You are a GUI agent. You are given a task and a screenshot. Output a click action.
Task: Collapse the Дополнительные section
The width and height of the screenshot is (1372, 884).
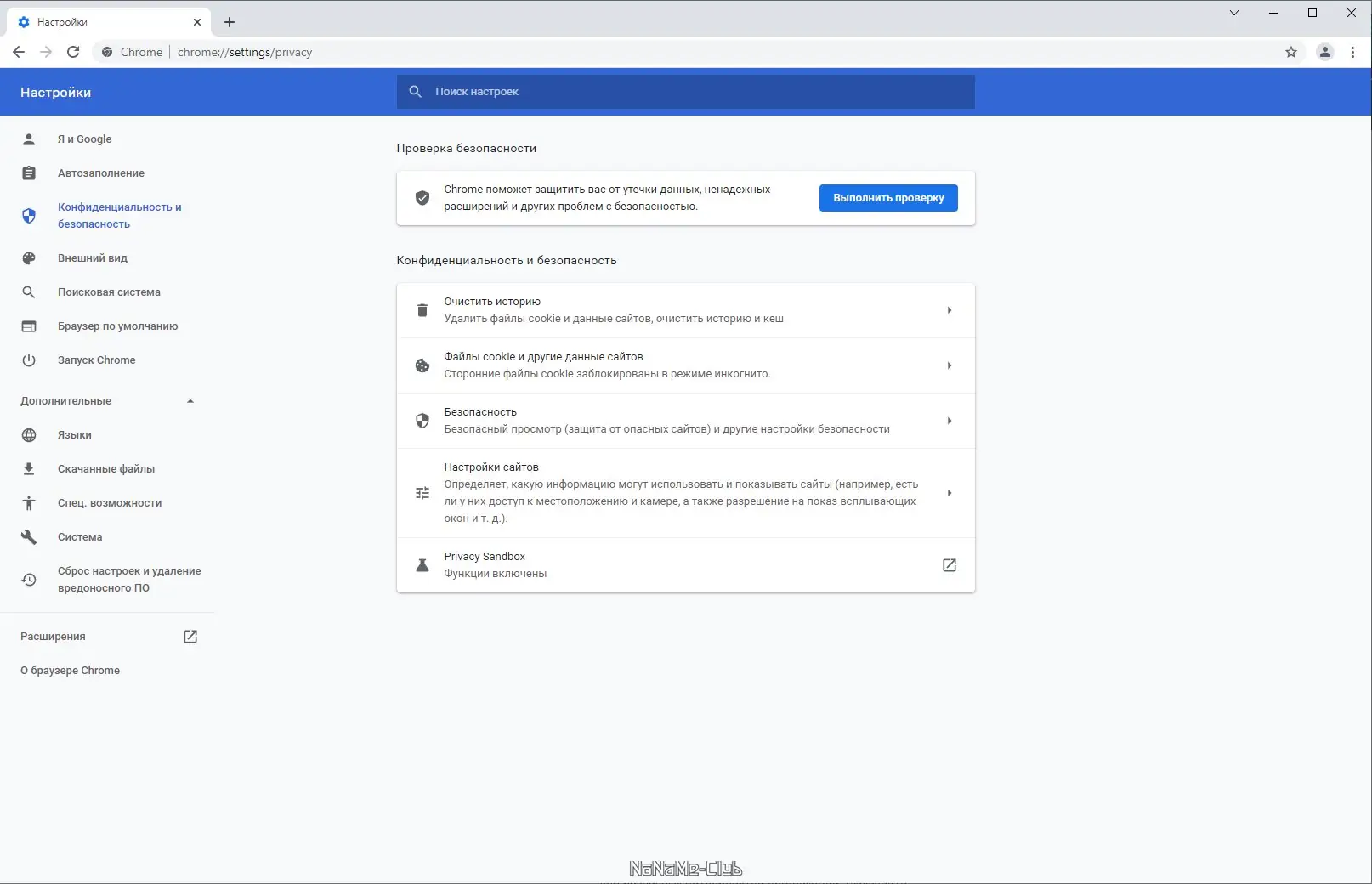pyautogui.click(x=190, y=401)
